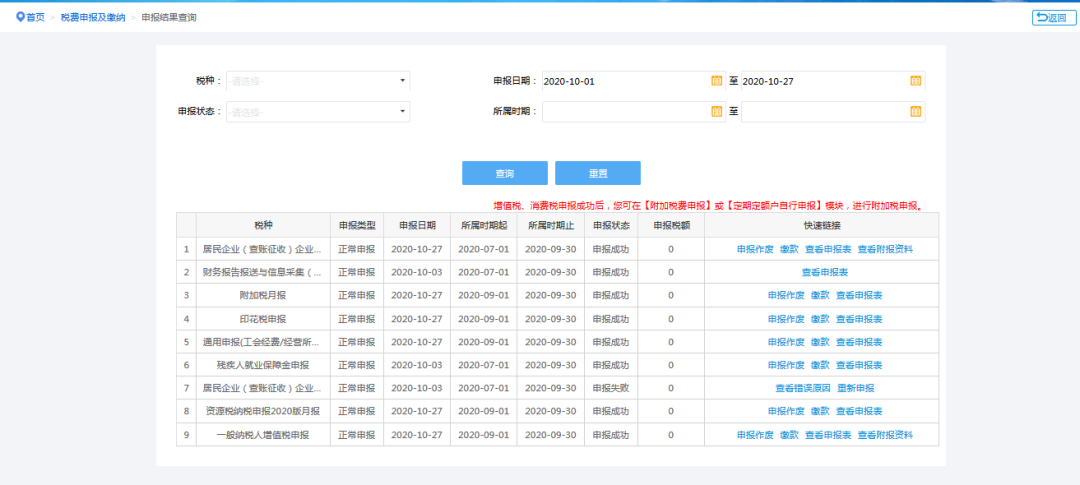Click 缴款 in the 附加税月报 row

point(820,295)
